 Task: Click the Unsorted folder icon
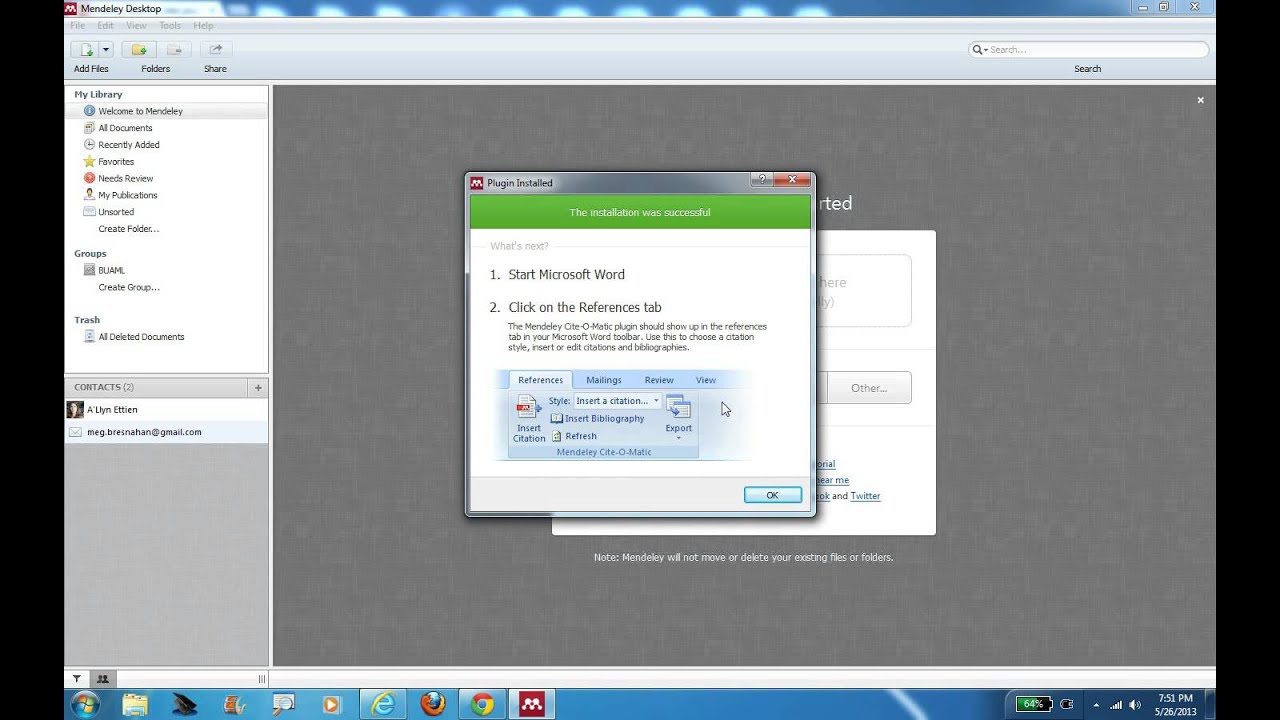(x=89, y=212)
